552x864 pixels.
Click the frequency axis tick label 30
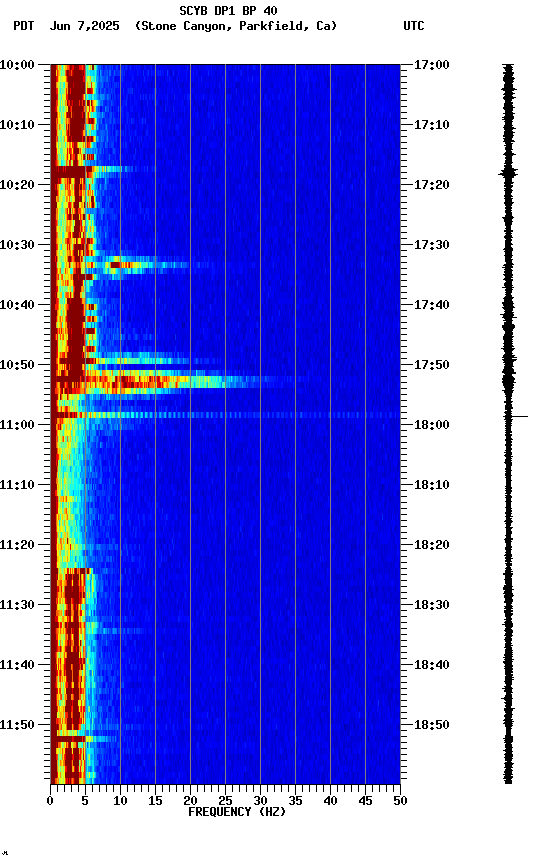260,801
